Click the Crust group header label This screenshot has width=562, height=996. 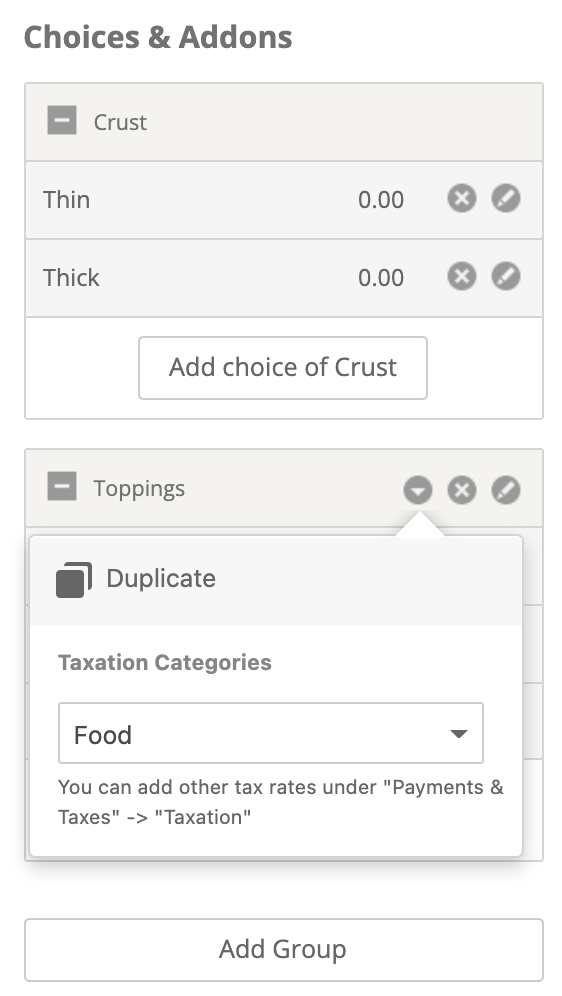pyautogui.click(x=120, y=122)
